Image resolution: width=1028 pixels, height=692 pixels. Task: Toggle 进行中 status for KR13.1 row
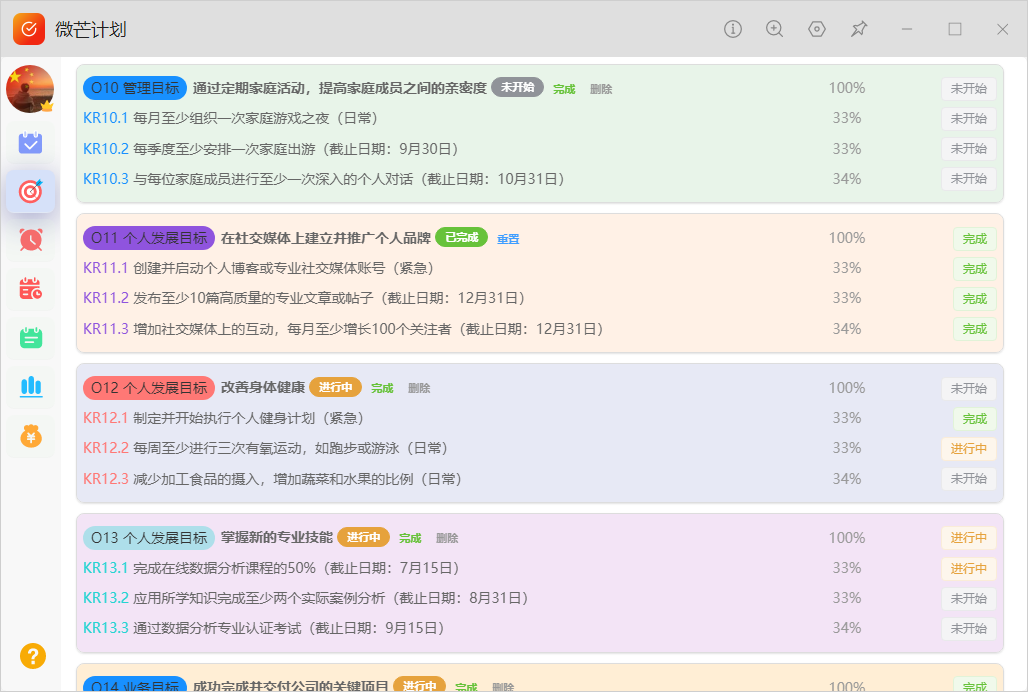coord(968,569)
